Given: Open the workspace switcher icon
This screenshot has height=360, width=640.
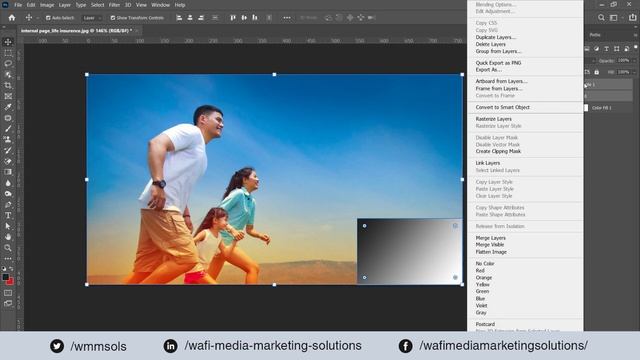Looking at the screenshot, I should click(x=613, y=18).
